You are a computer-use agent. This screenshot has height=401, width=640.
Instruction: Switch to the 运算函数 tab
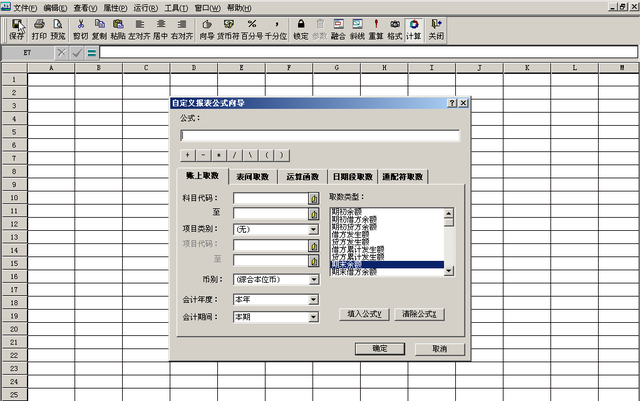coord(302,177)
